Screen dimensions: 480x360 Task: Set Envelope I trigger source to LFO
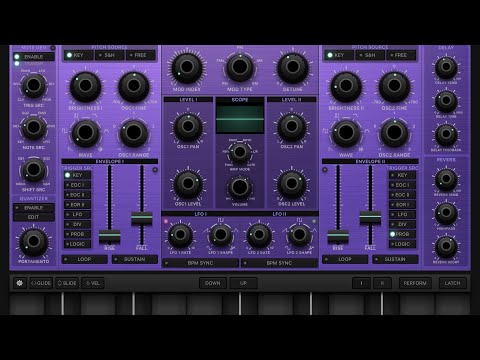77,214
